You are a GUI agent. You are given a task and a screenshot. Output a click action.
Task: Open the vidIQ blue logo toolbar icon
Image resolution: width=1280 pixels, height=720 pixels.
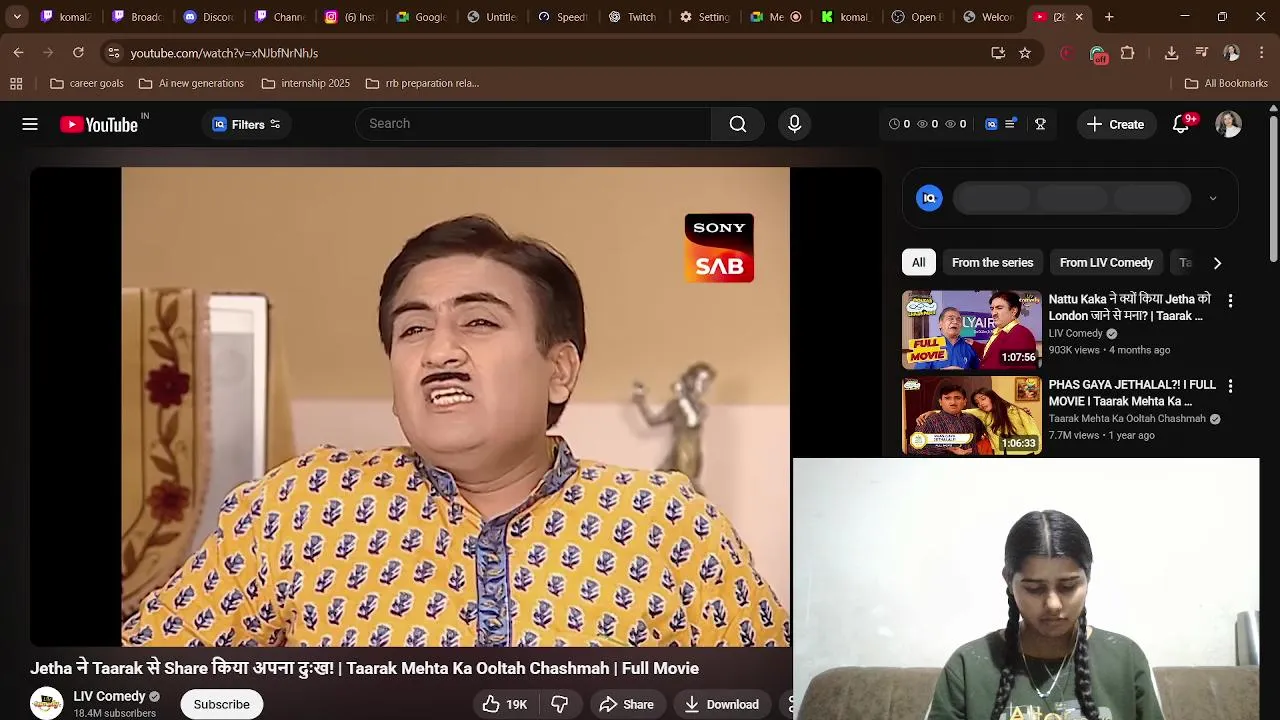coord(991,124)
